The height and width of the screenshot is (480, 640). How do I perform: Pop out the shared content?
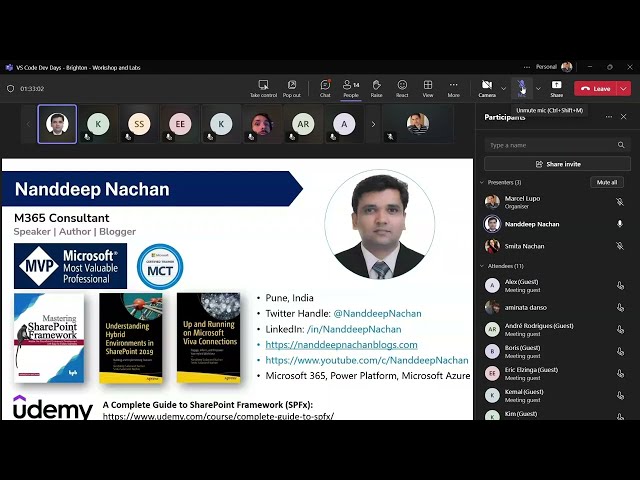291,89
